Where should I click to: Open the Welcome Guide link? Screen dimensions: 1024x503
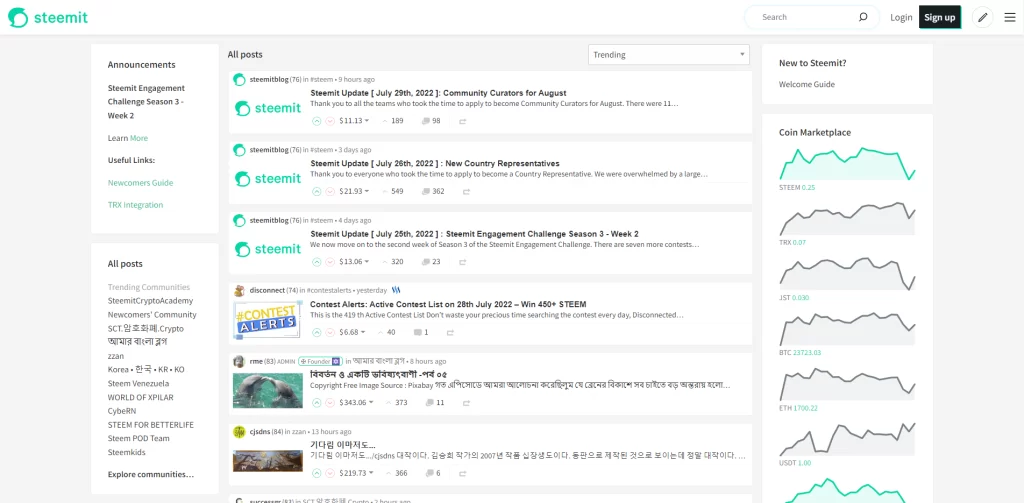(x=807, y=84)
